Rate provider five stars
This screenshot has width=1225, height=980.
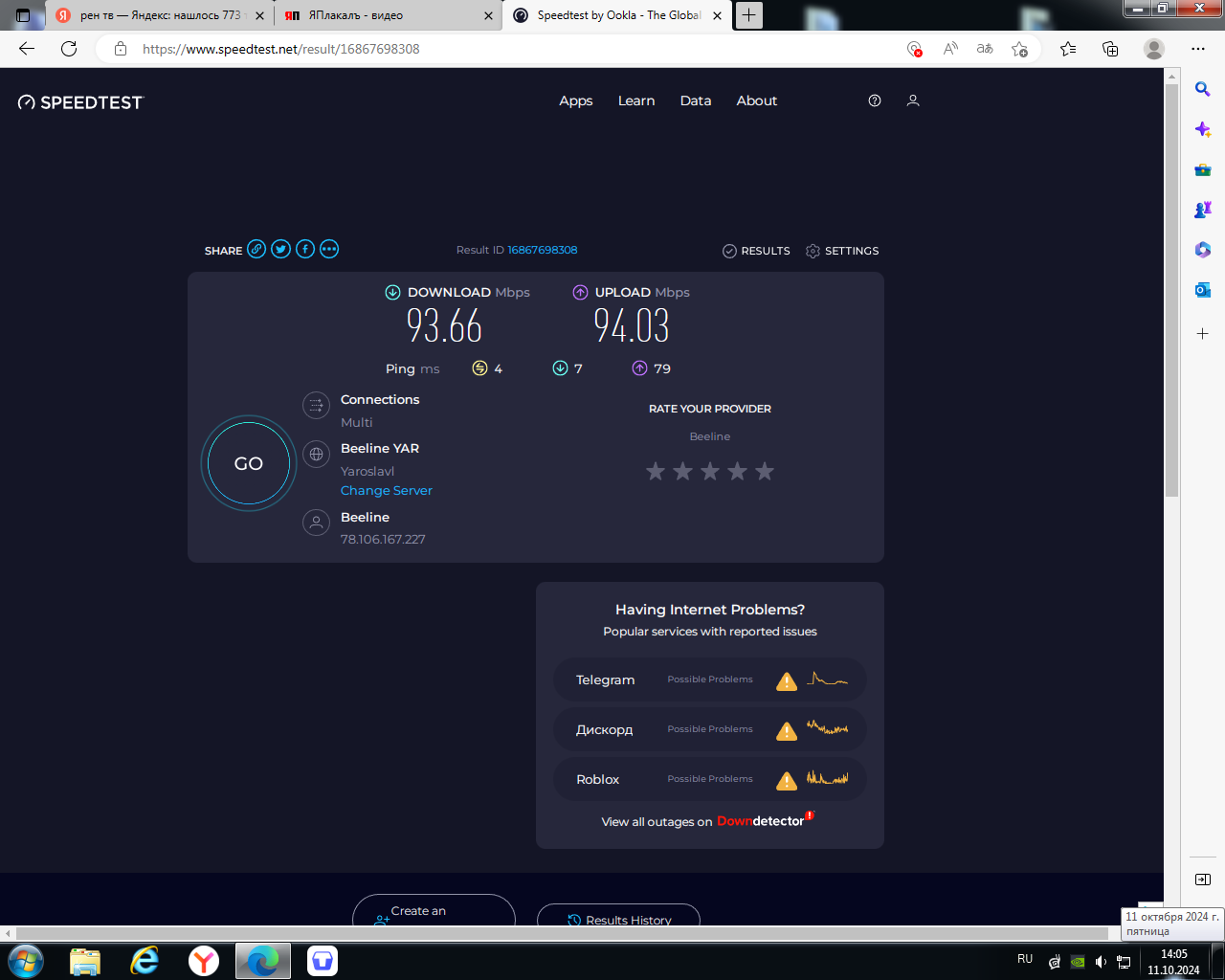(x=765, y=471)
